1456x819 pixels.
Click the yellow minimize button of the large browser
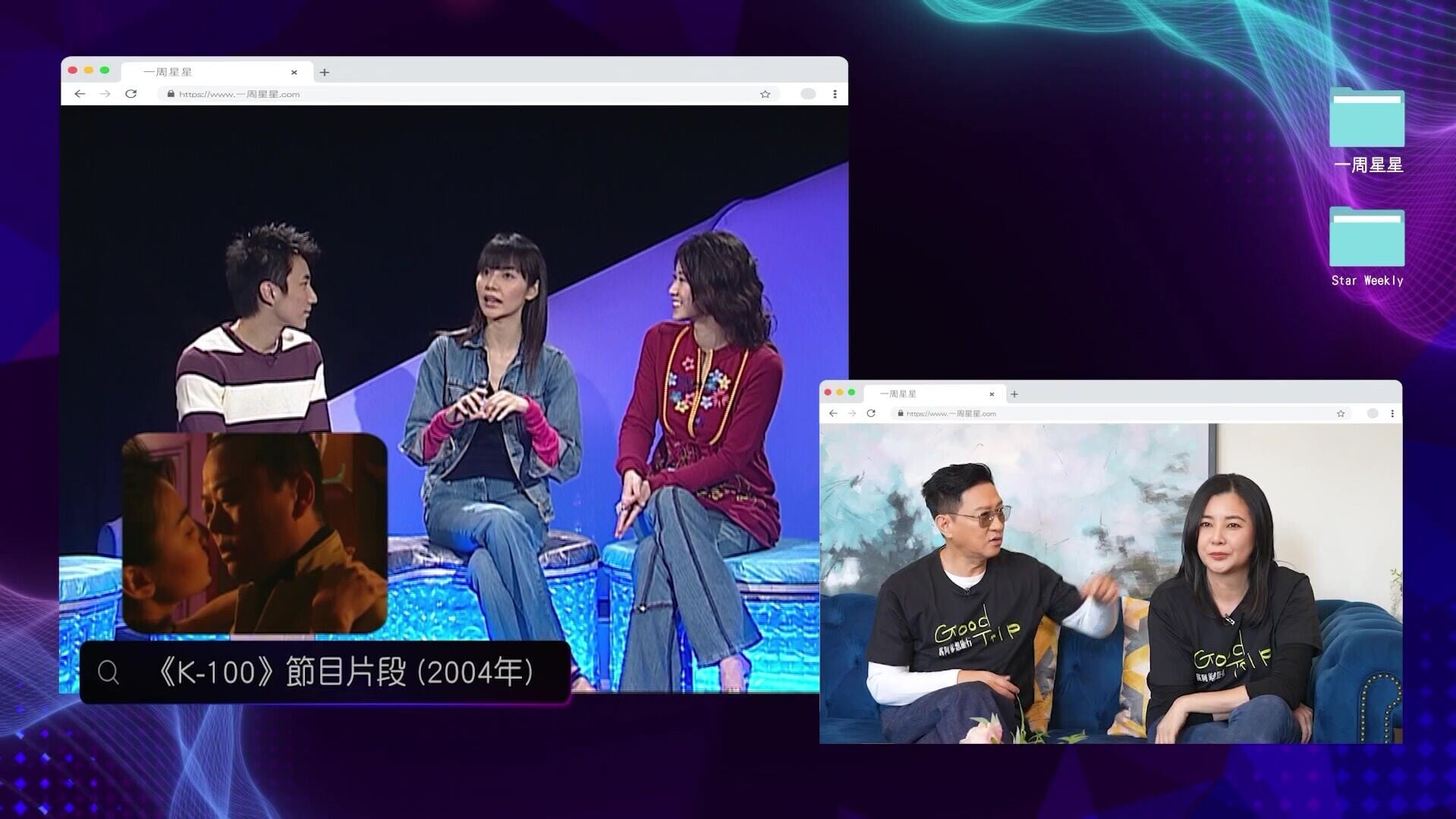pos(89,71)
